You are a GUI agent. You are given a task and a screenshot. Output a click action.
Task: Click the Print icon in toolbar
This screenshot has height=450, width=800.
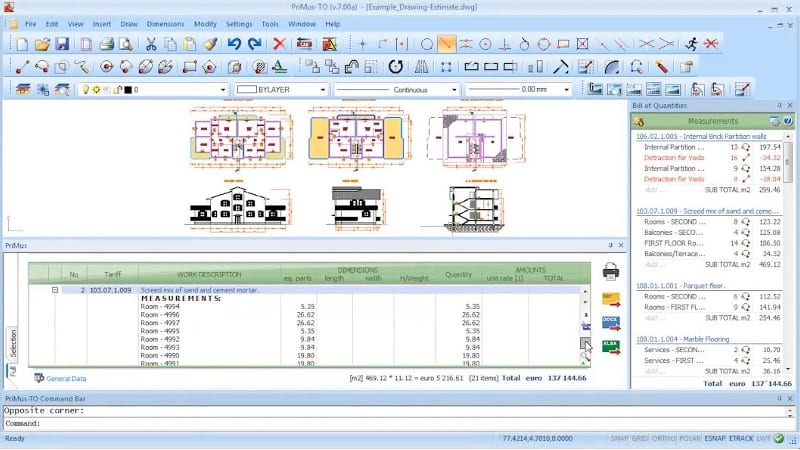click(x=106, y=44)
